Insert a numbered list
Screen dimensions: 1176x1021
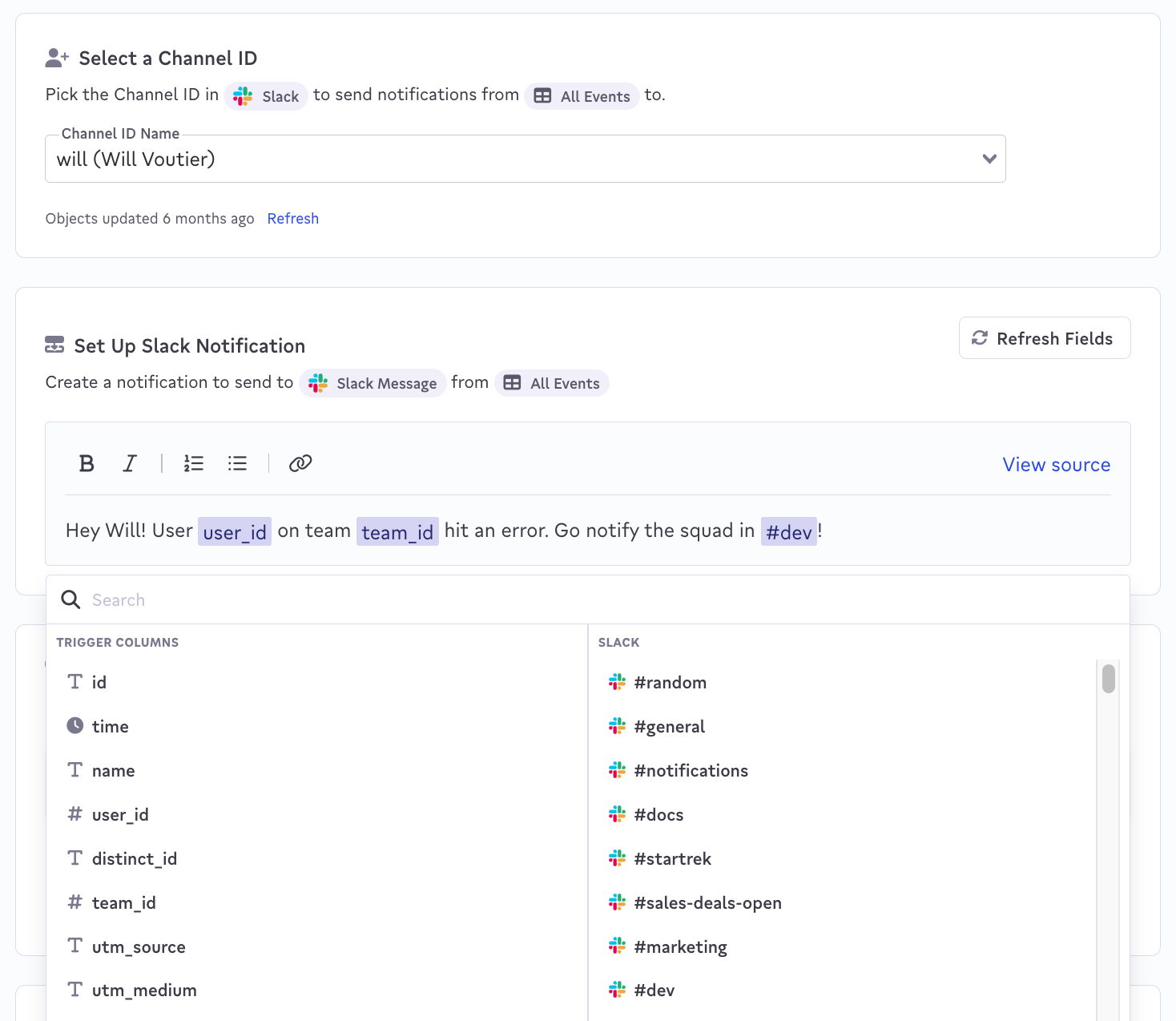(x=194, y=463)
